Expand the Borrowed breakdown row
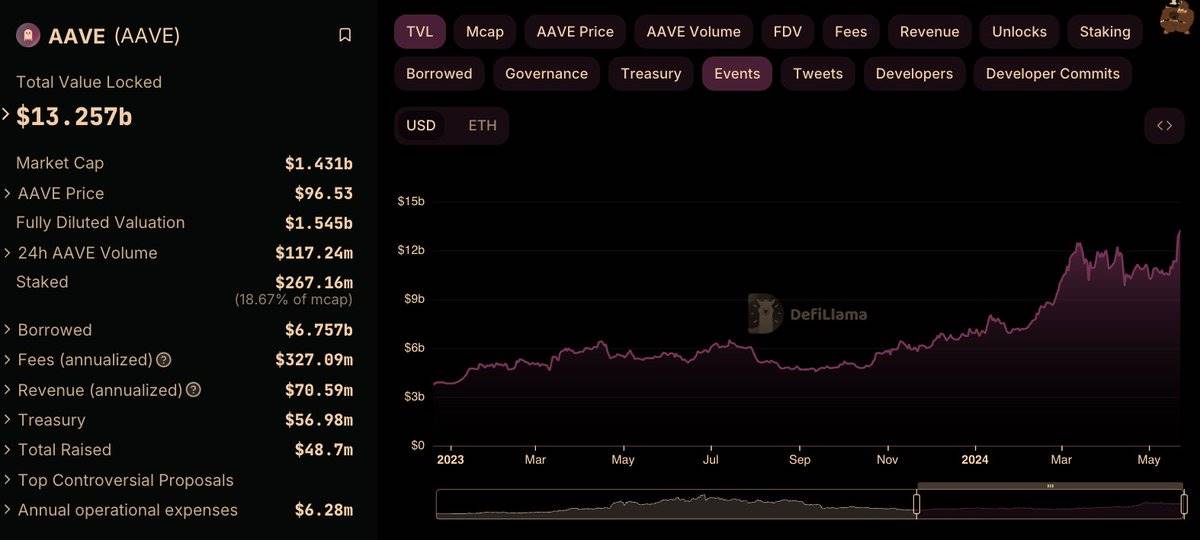 pos(9,330)
